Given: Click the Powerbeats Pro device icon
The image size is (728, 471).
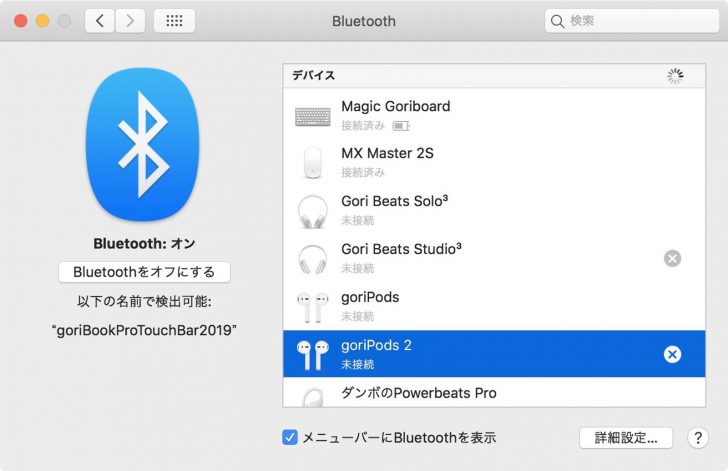Looking at the screenshot, I should [x=312, y=397].
